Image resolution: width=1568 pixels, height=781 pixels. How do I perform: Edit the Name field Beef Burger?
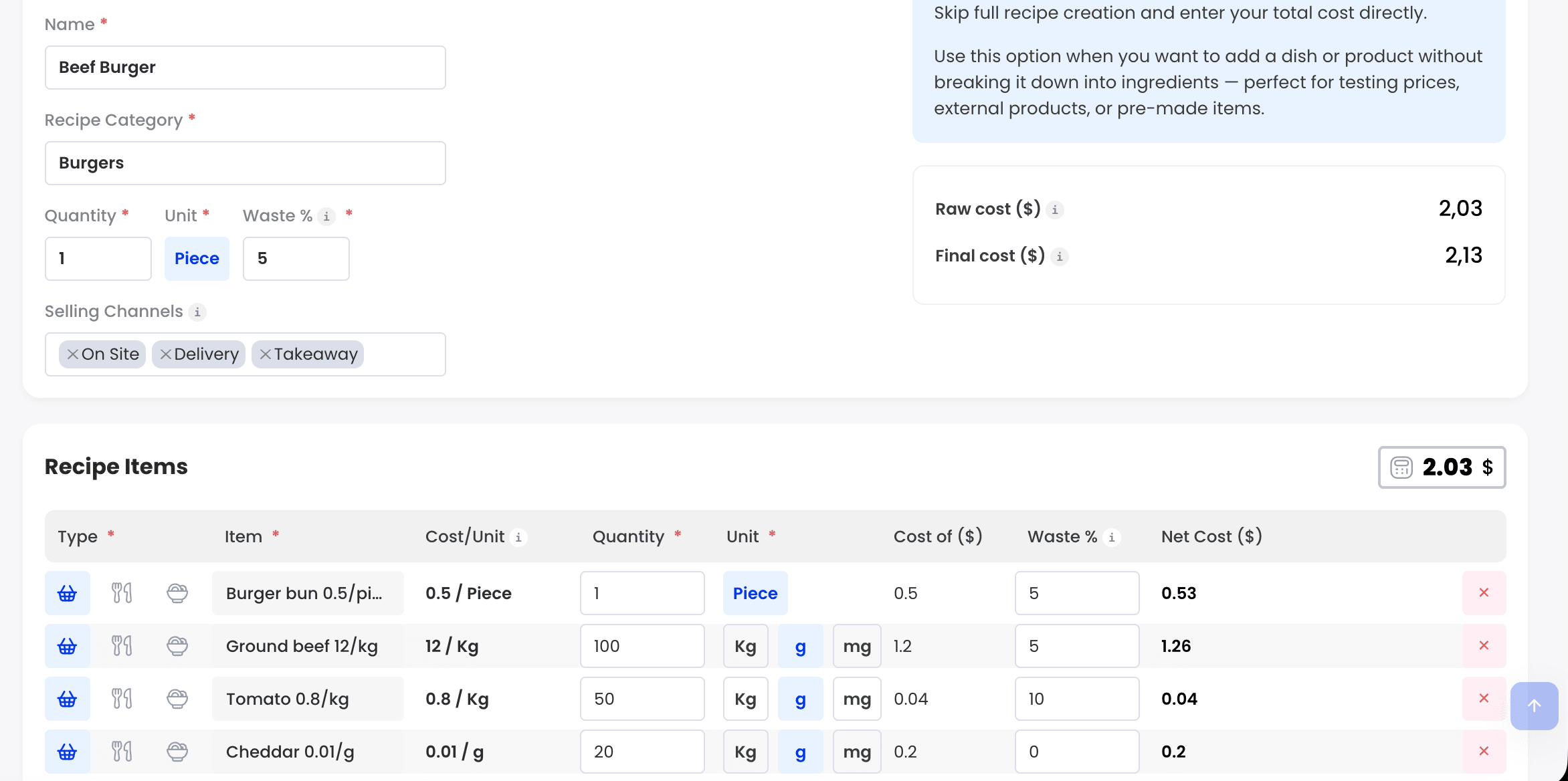point(246,68)
